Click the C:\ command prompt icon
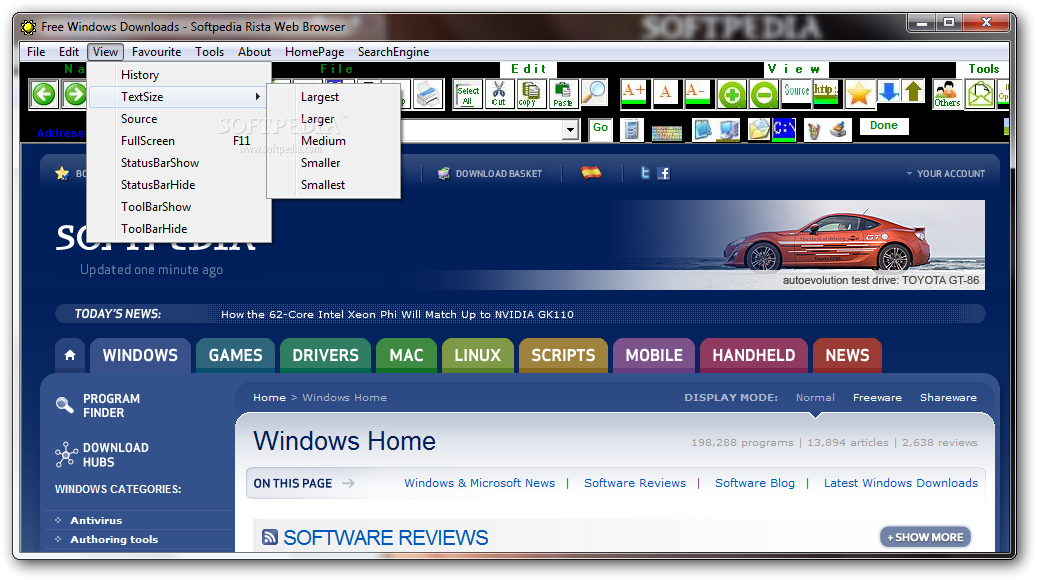 (784, 130)
